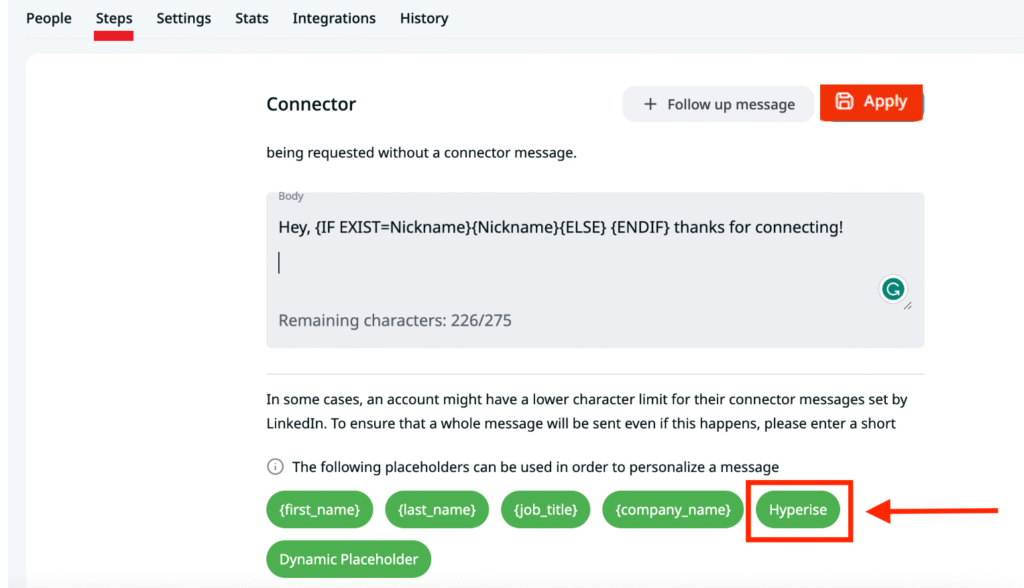Viewport: 1024px width, 588px height.
Task: Add a Follow up message
Action: pyautogui.click(x=719, y=104)
